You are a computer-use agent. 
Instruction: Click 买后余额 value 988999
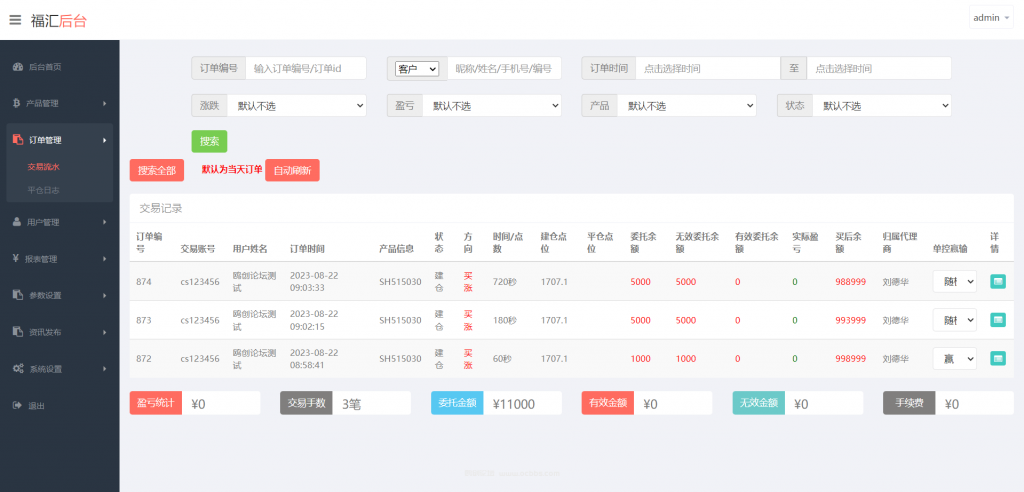(x=851, y=282)
